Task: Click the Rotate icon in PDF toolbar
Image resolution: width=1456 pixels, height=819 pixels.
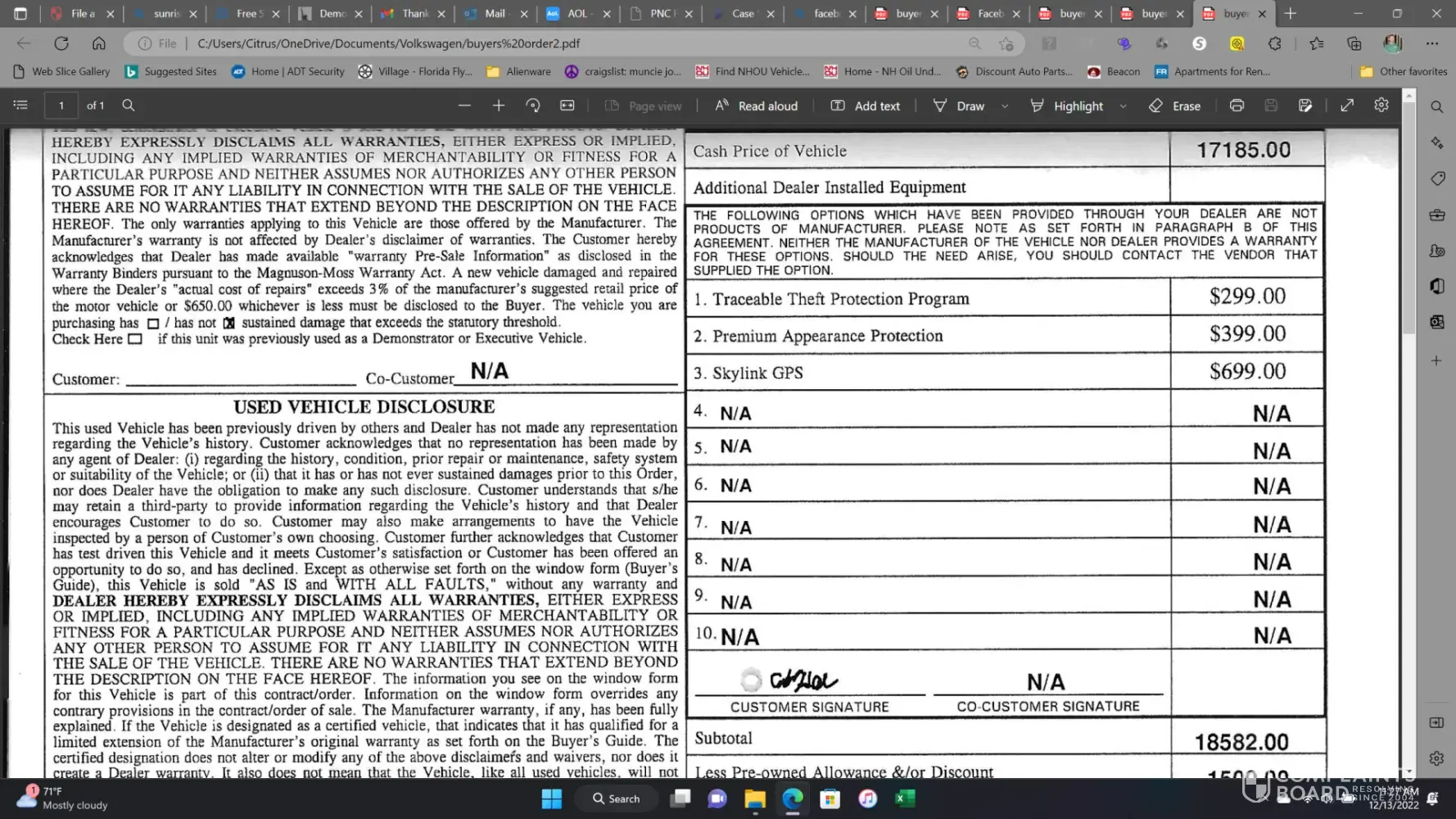Action: [x=533, y=106]
